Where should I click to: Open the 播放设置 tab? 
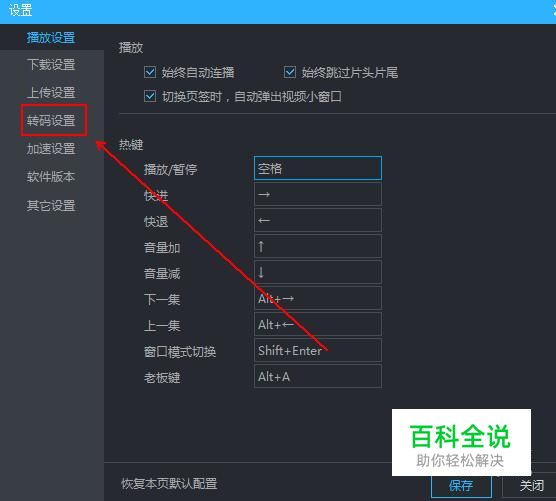coord(51,38)
